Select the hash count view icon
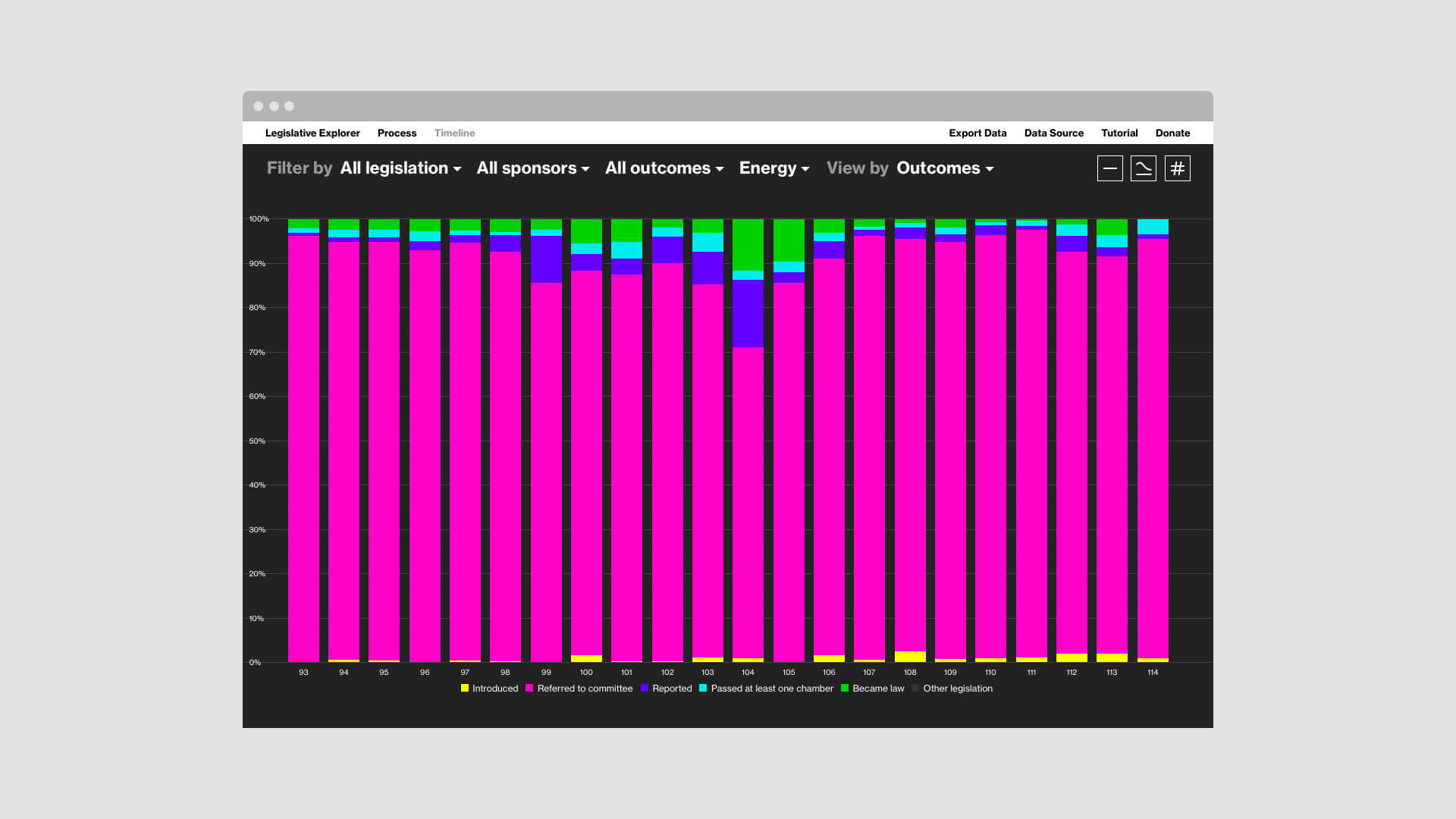 (1178, 168)
